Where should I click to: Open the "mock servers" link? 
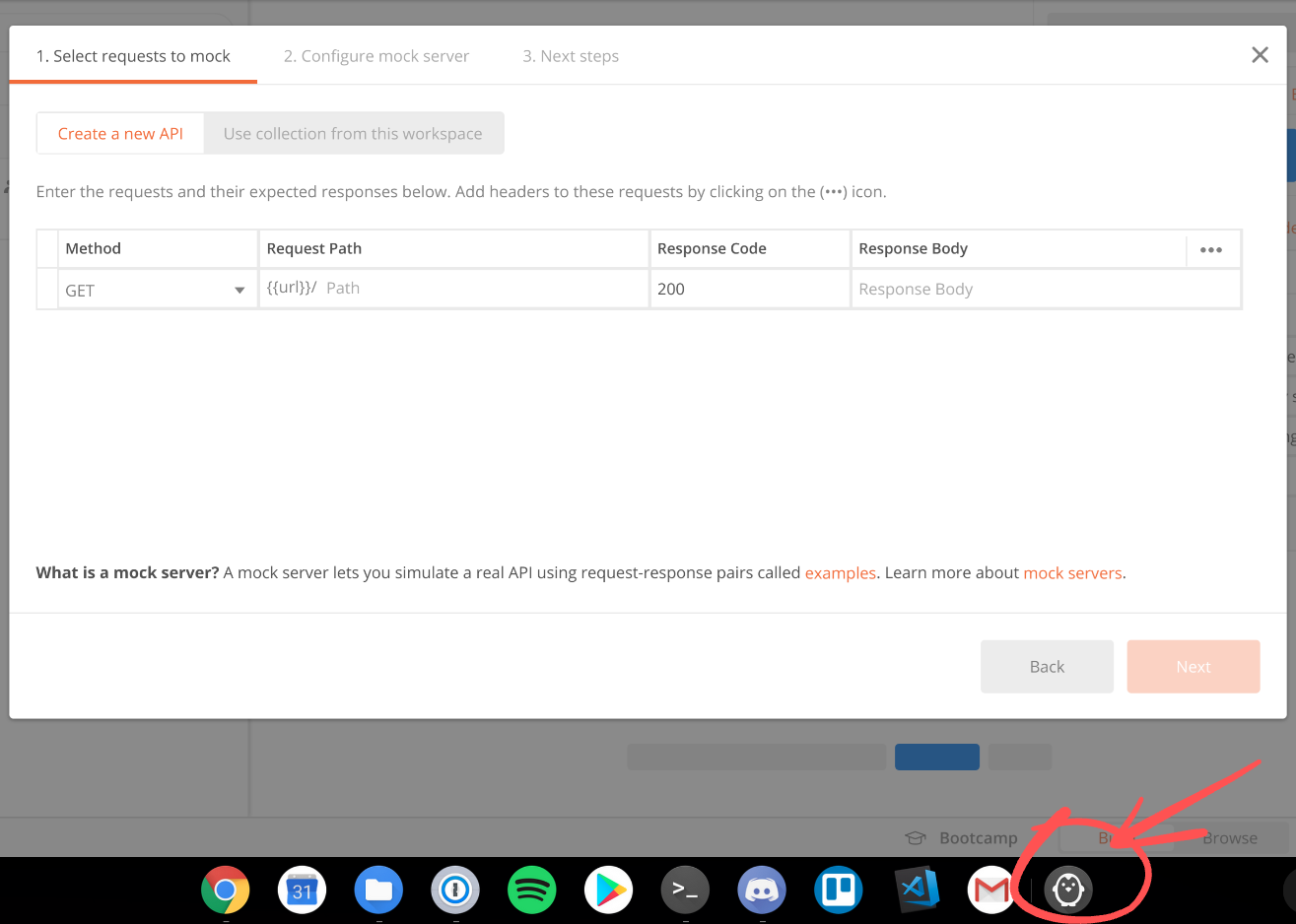tap(1072, 572)
